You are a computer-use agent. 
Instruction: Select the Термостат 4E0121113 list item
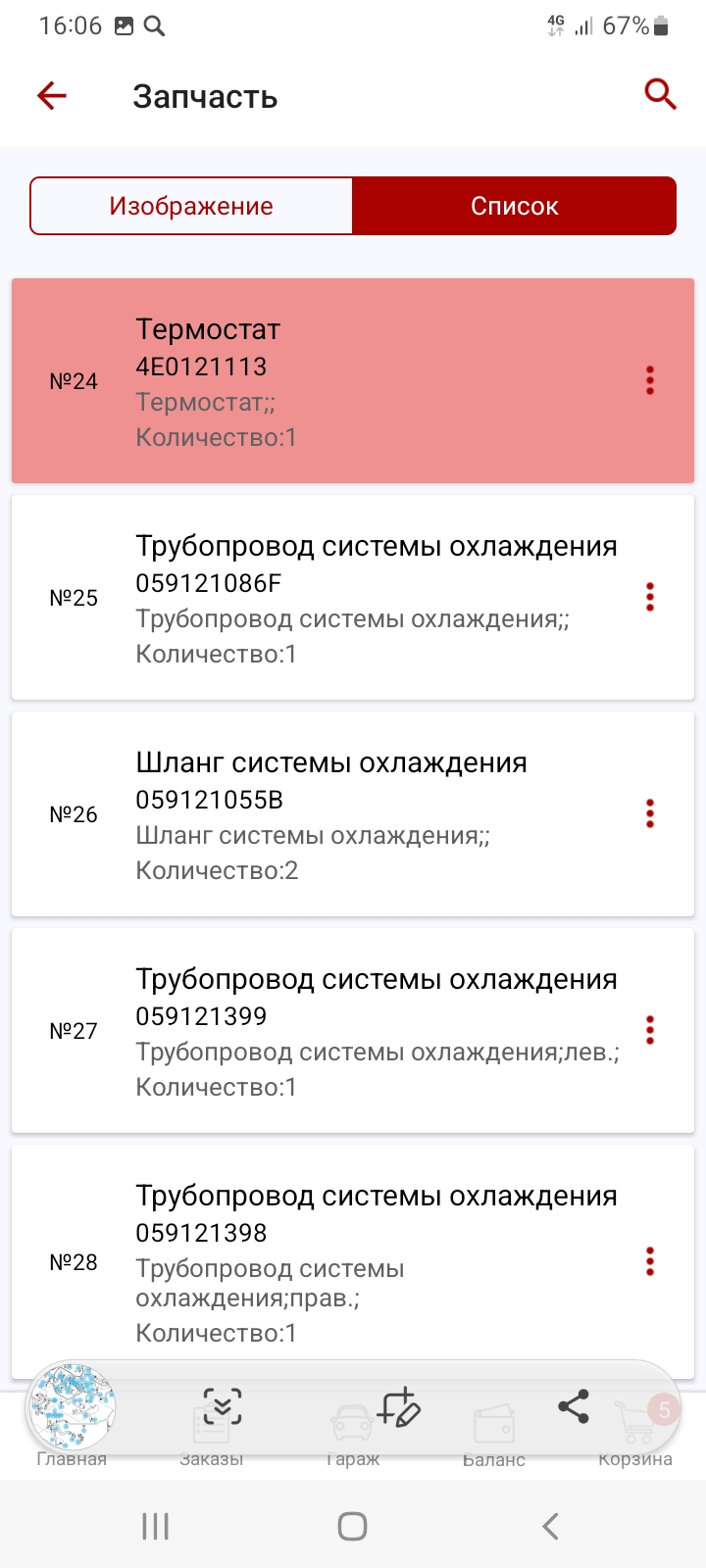tap(353, 381)
